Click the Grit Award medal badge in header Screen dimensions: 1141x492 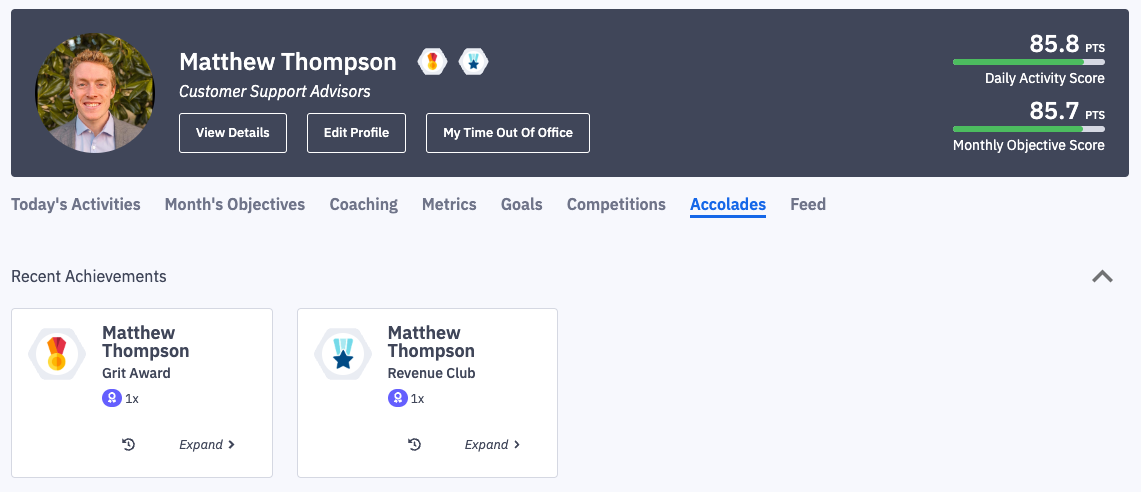pos(432,62)
